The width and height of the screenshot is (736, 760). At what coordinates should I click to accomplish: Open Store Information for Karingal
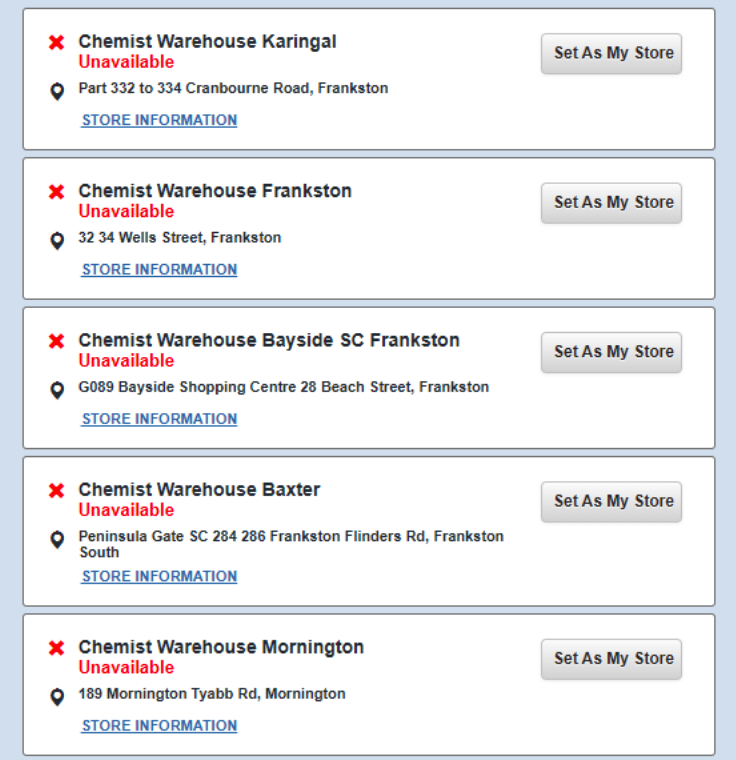click(x=159, y=120)
